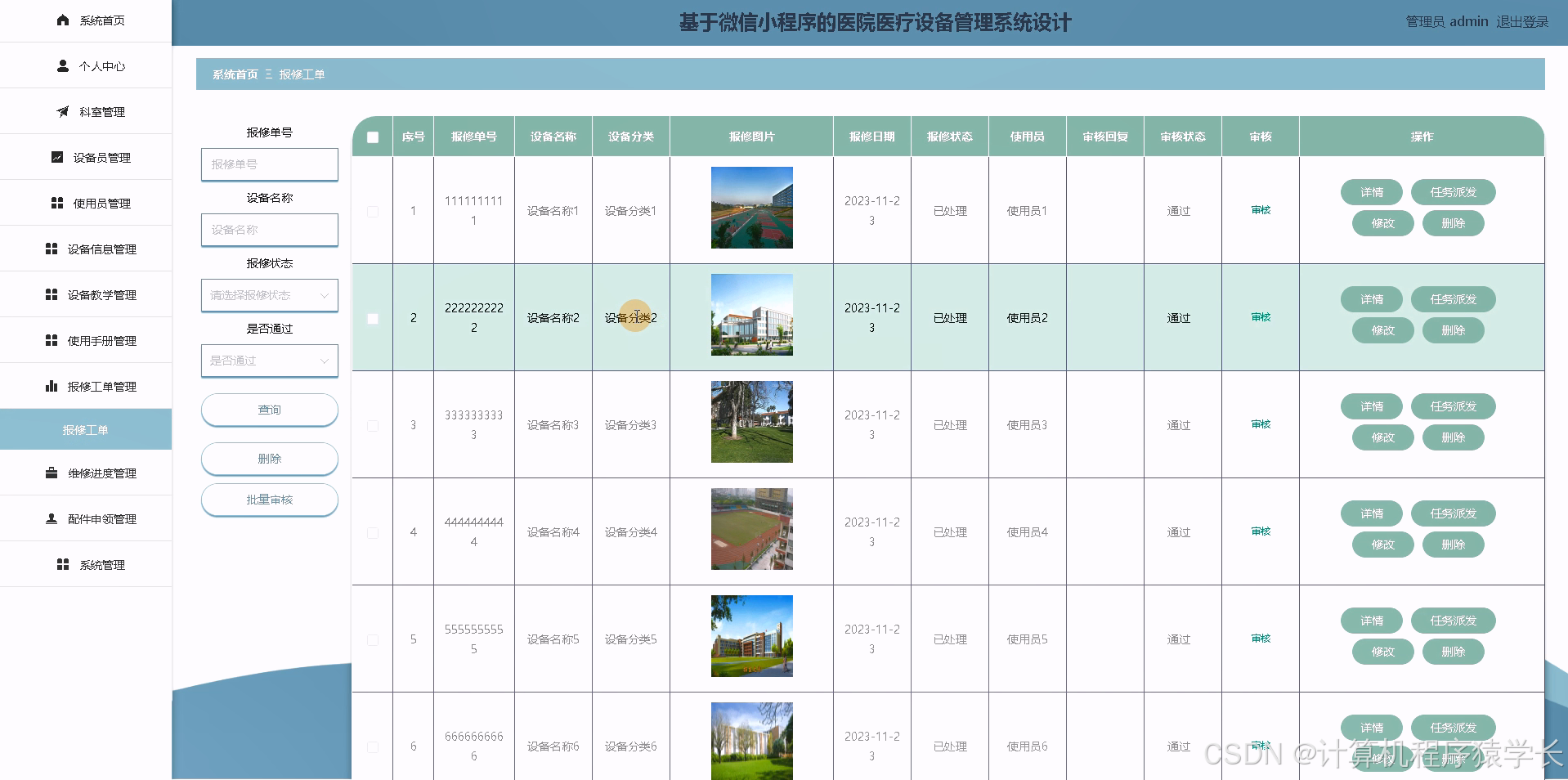Open 设备员管理 via its sidebar icon
This screenshot has width=1568, height=780.
(57, 157)
